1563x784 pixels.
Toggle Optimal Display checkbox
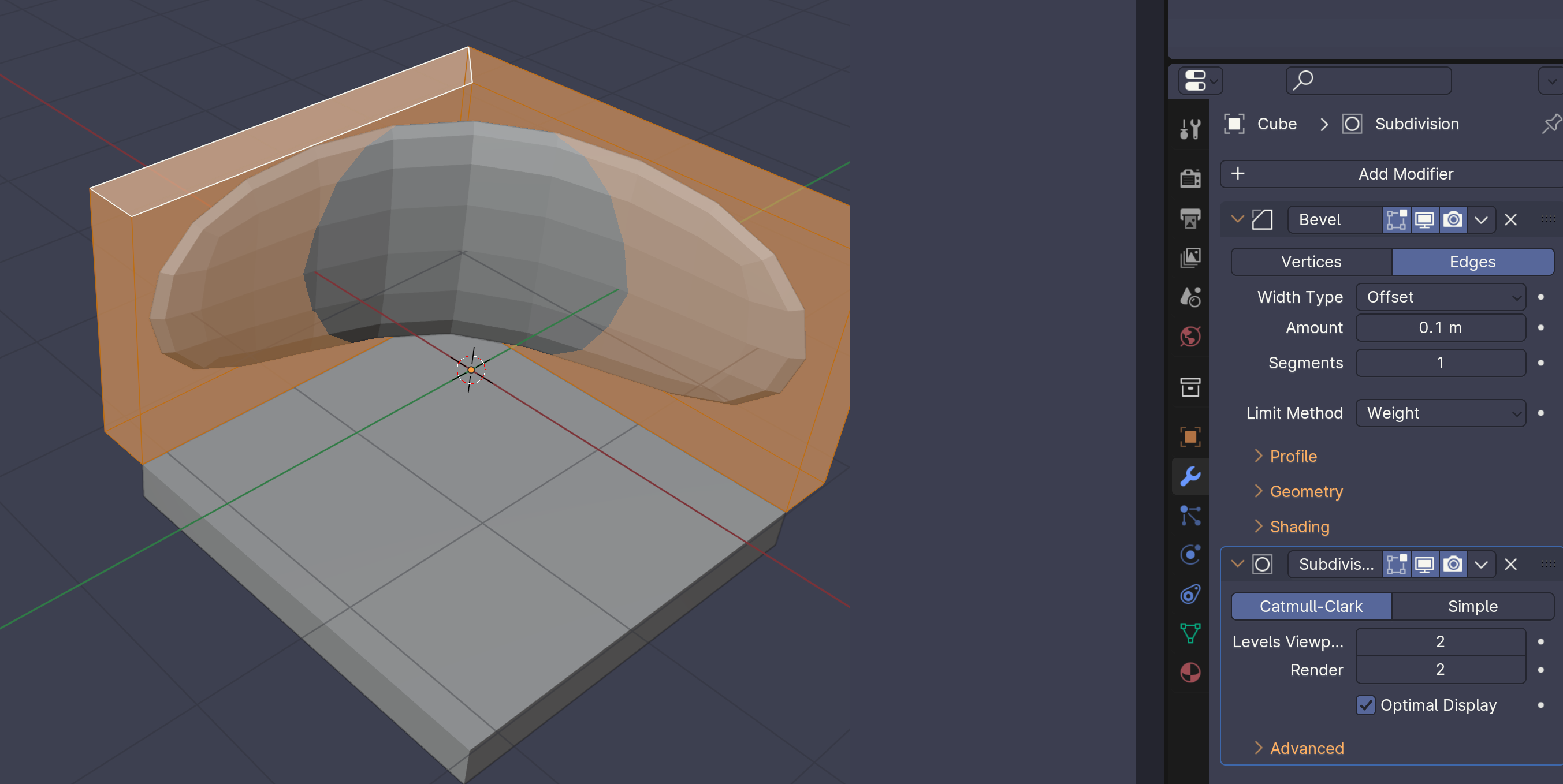point(1365,704)
